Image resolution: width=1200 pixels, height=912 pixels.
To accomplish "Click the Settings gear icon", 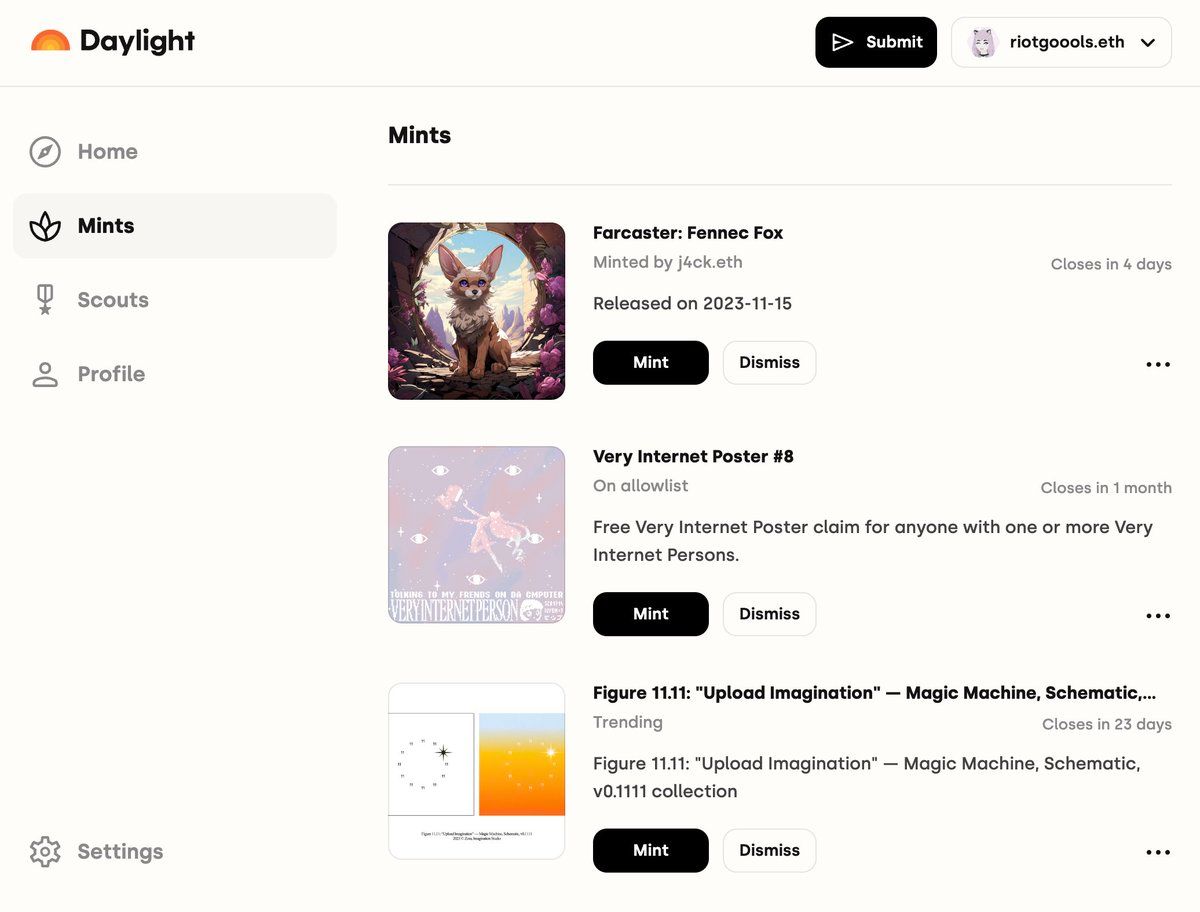I will click(45, 852).
